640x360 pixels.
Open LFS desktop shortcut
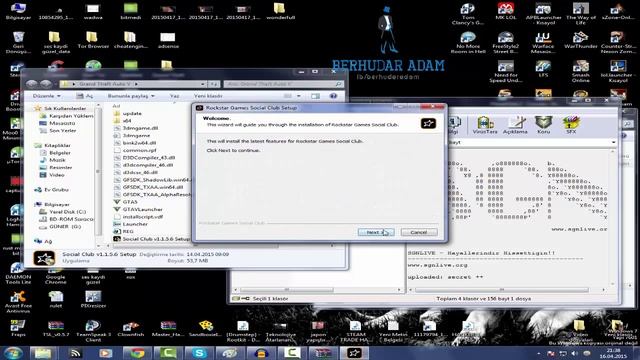pyautogui.click(x=543, y=69)
